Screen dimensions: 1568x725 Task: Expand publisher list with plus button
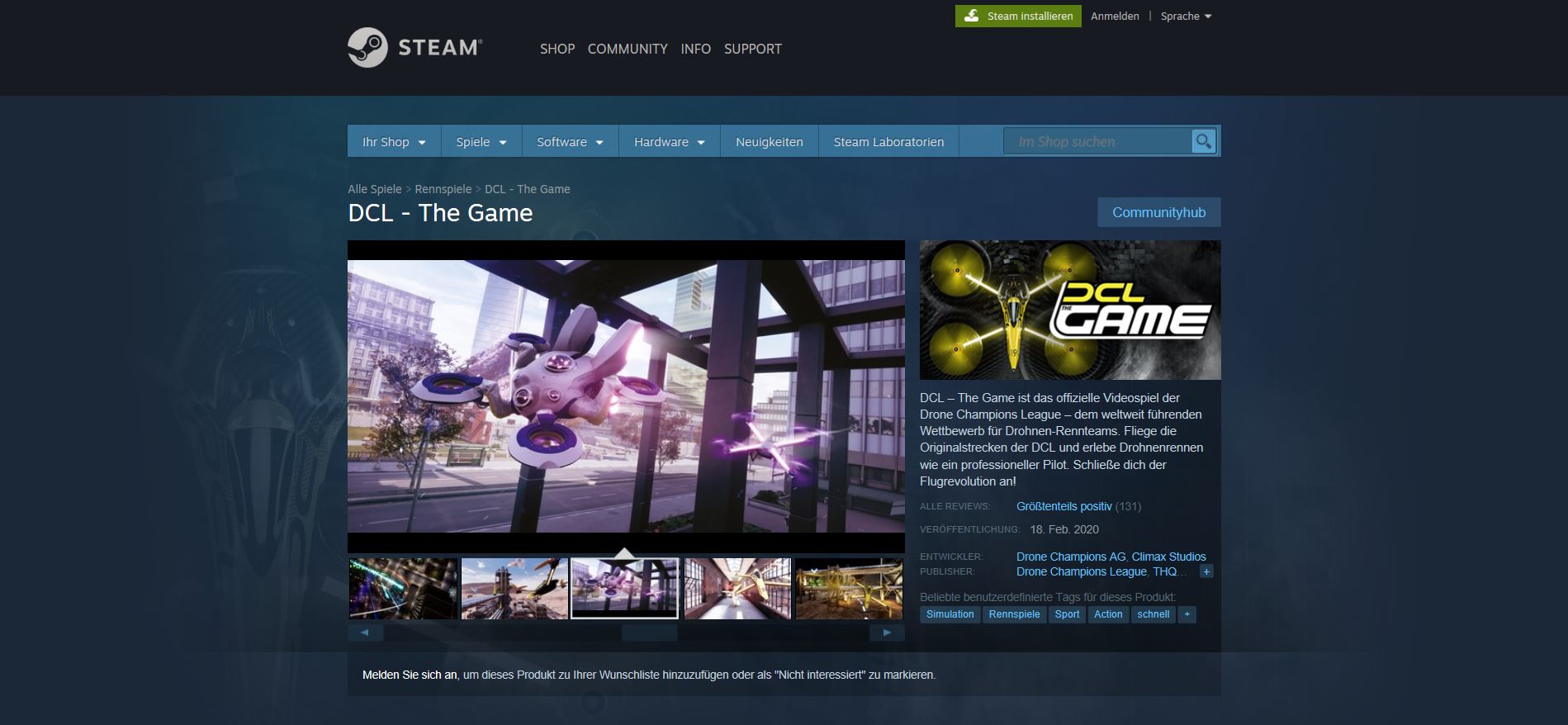(x=1206, y=571)
